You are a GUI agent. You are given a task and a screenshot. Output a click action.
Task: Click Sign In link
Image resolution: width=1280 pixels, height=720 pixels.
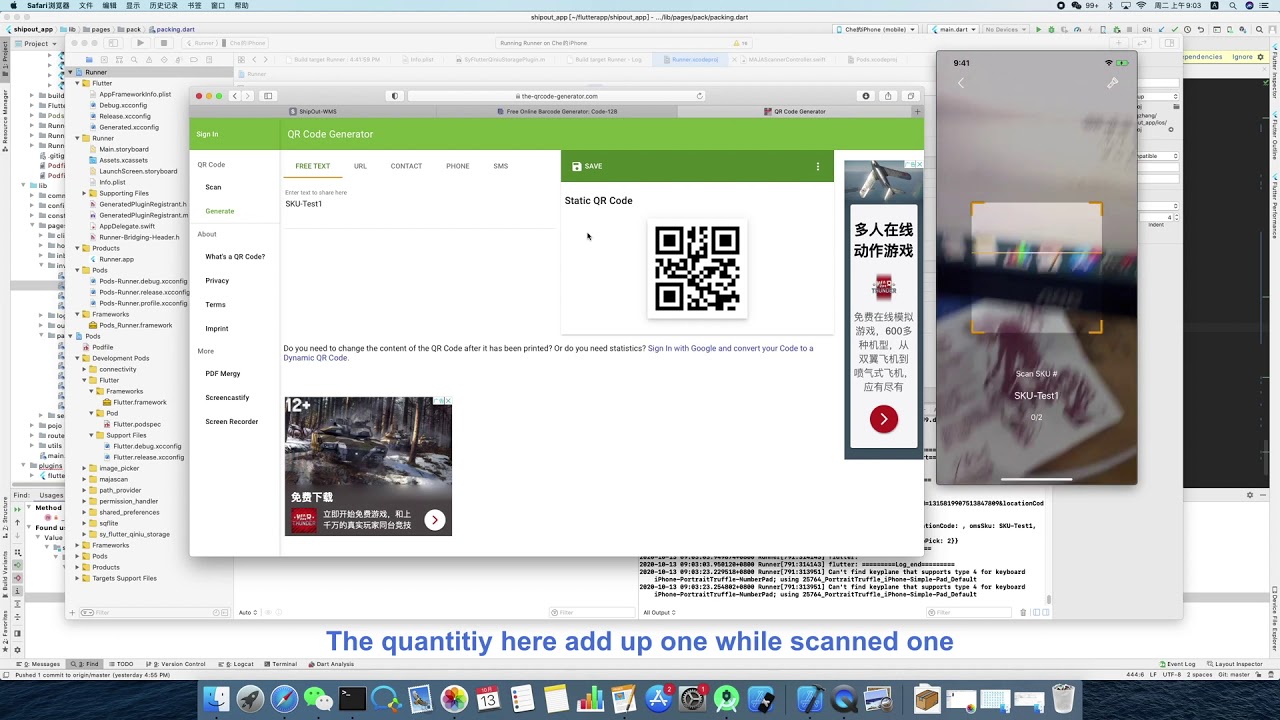click(x=207, y=134)
